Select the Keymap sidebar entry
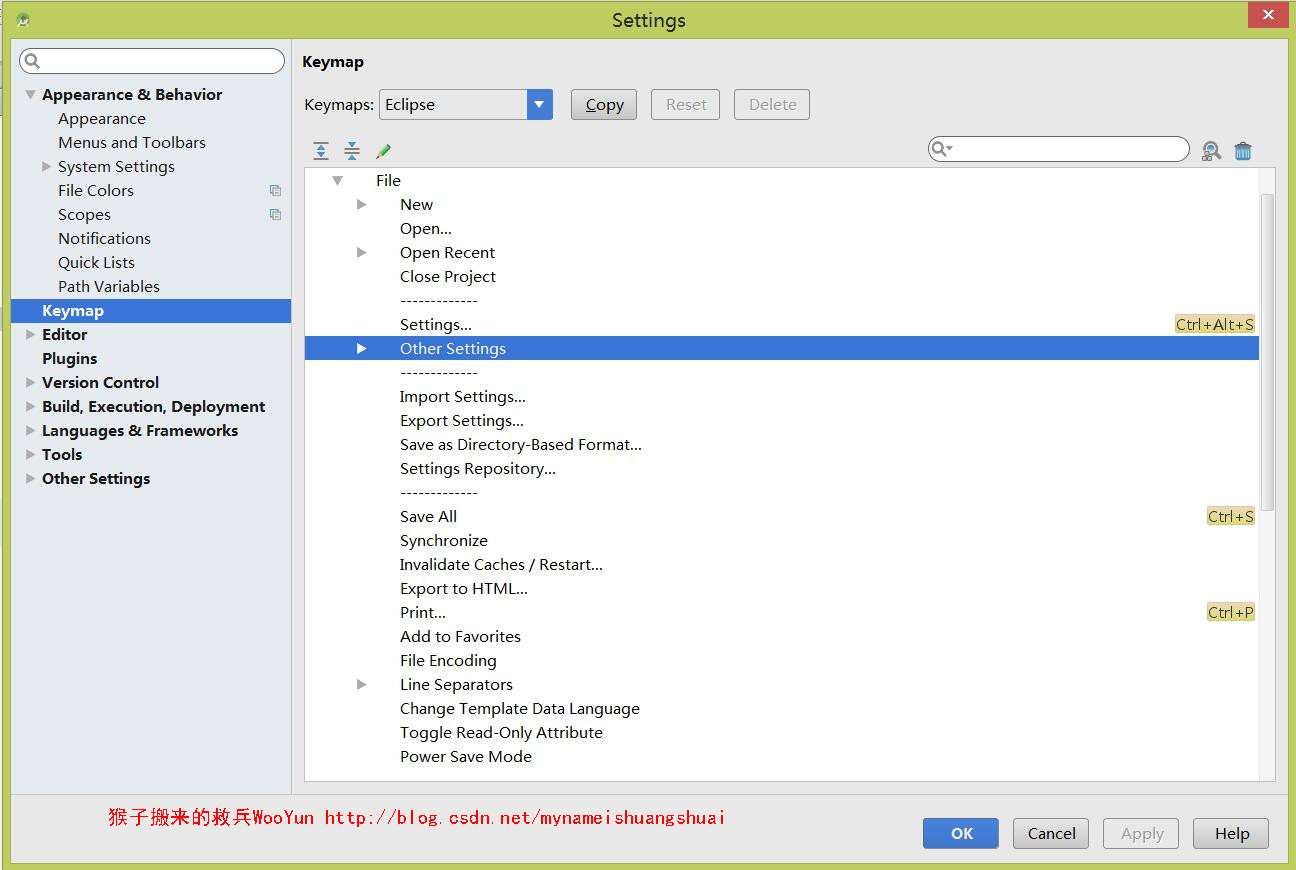The height and width of the screenshot is (870, 1296). pos(151,310)
